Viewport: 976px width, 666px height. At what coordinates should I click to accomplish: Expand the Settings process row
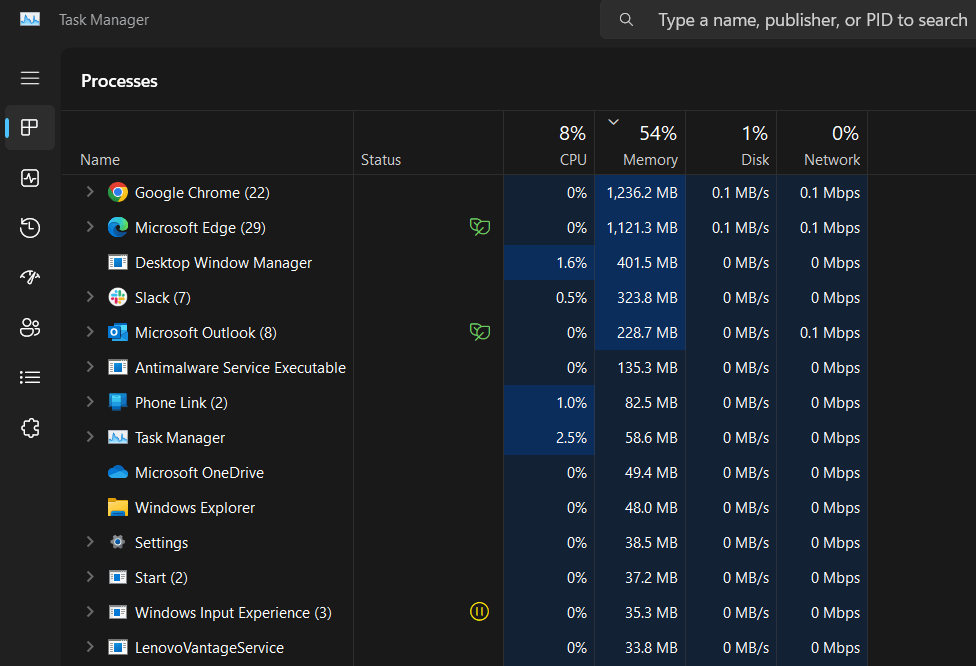[x=90, y=542]
